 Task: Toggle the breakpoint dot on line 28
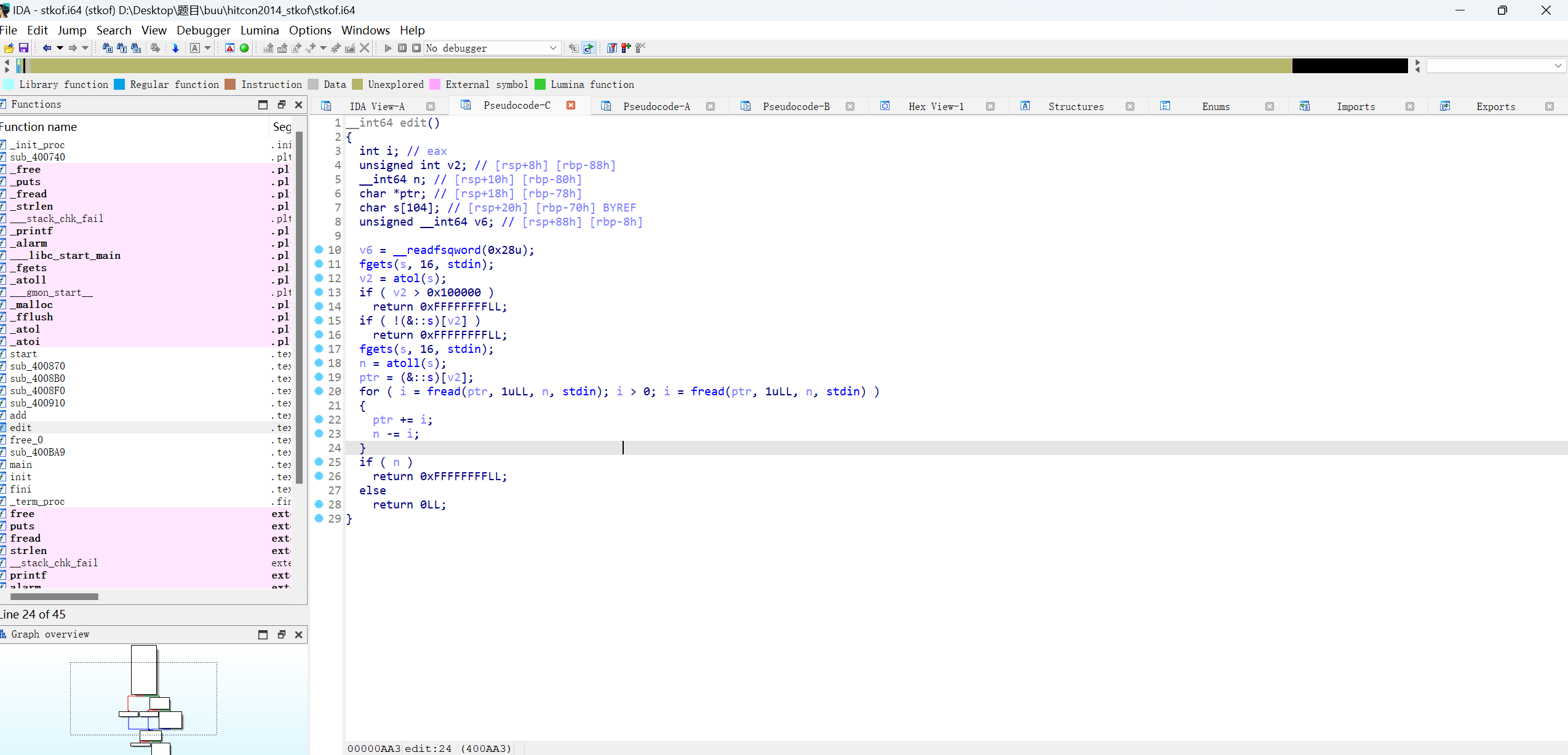[319, 504]
